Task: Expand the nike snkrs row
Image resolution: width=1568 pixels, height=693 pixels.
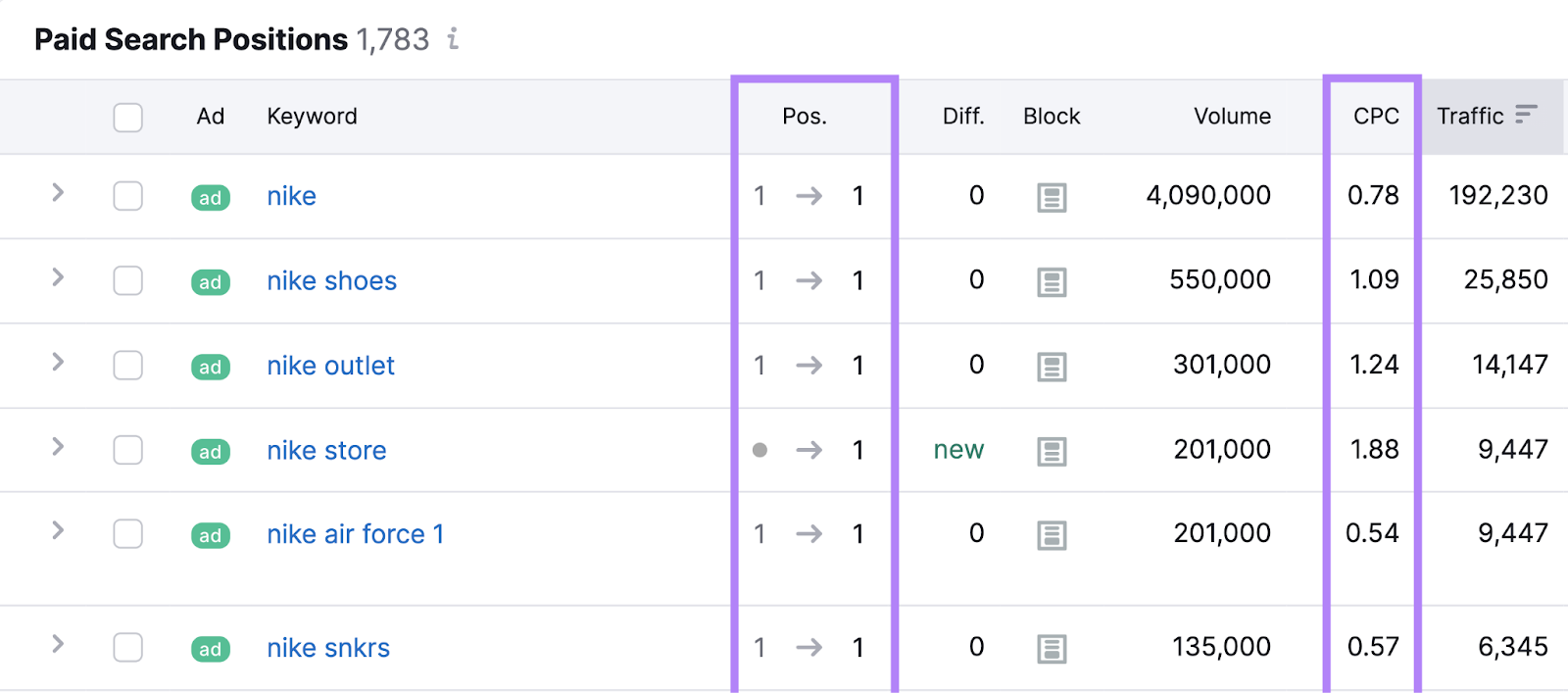Action: point(58,644)
